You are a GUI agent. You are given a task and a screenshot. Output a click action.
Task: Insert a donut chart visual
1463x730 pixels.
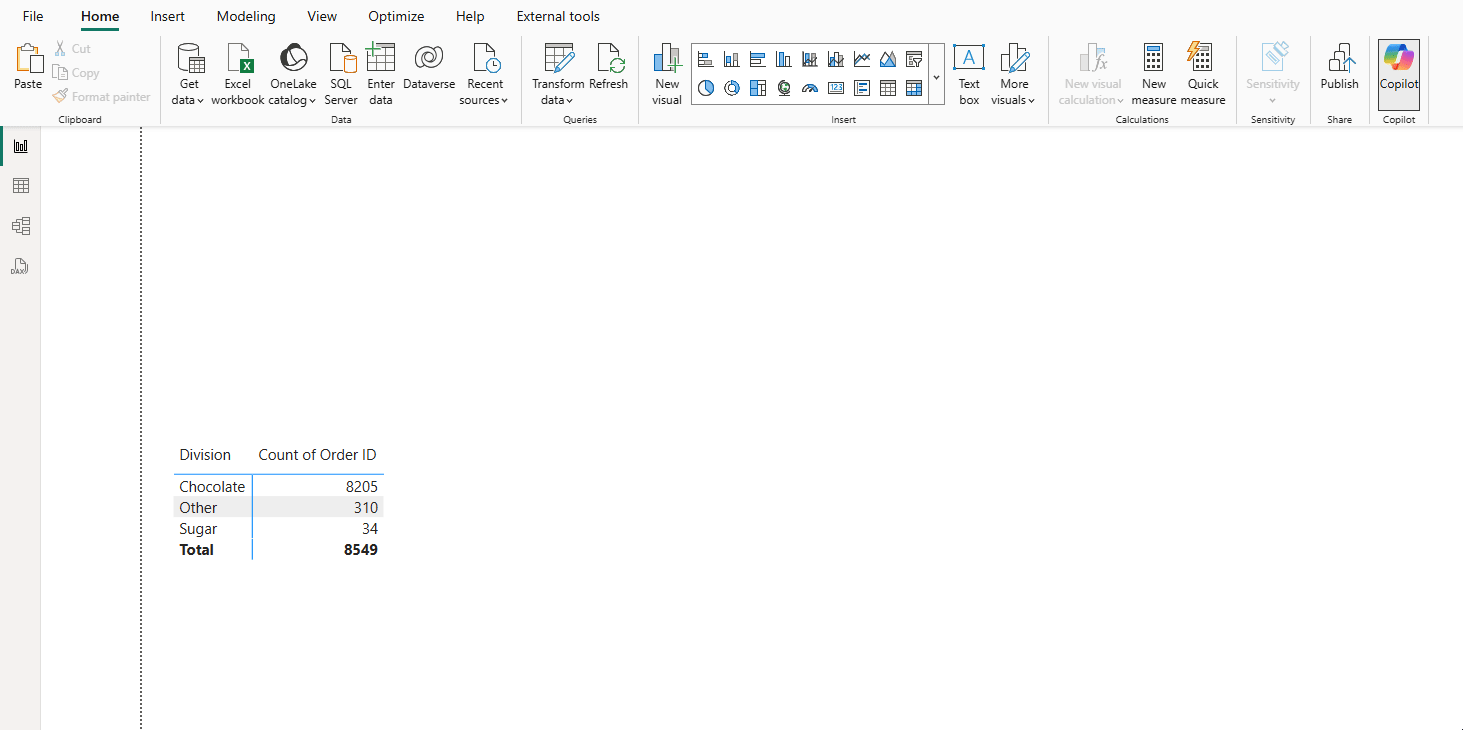click(x=732, y=88)
